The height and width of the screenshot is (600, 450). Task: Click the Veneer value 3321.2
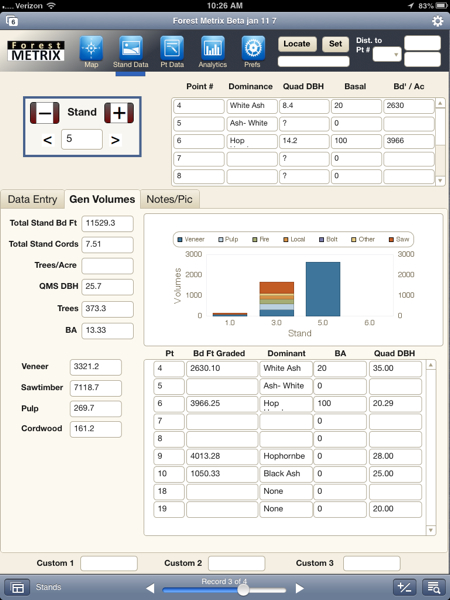96,367
